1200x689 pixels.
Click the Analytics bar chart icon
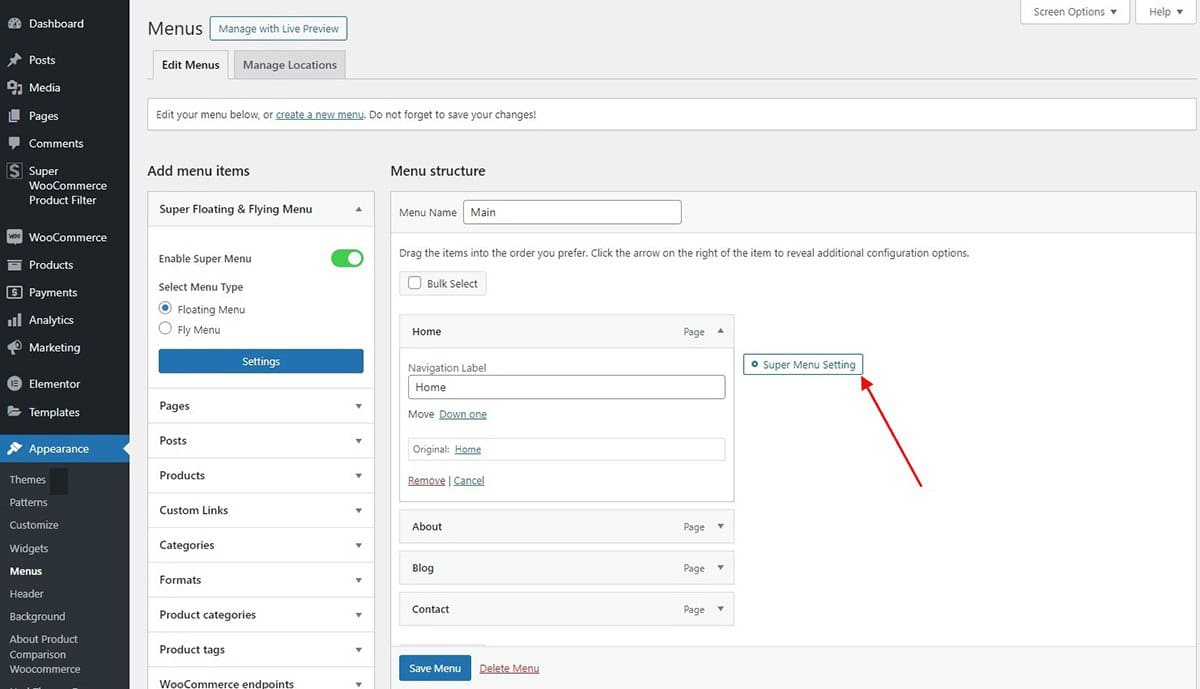click(x=14, y=320)
